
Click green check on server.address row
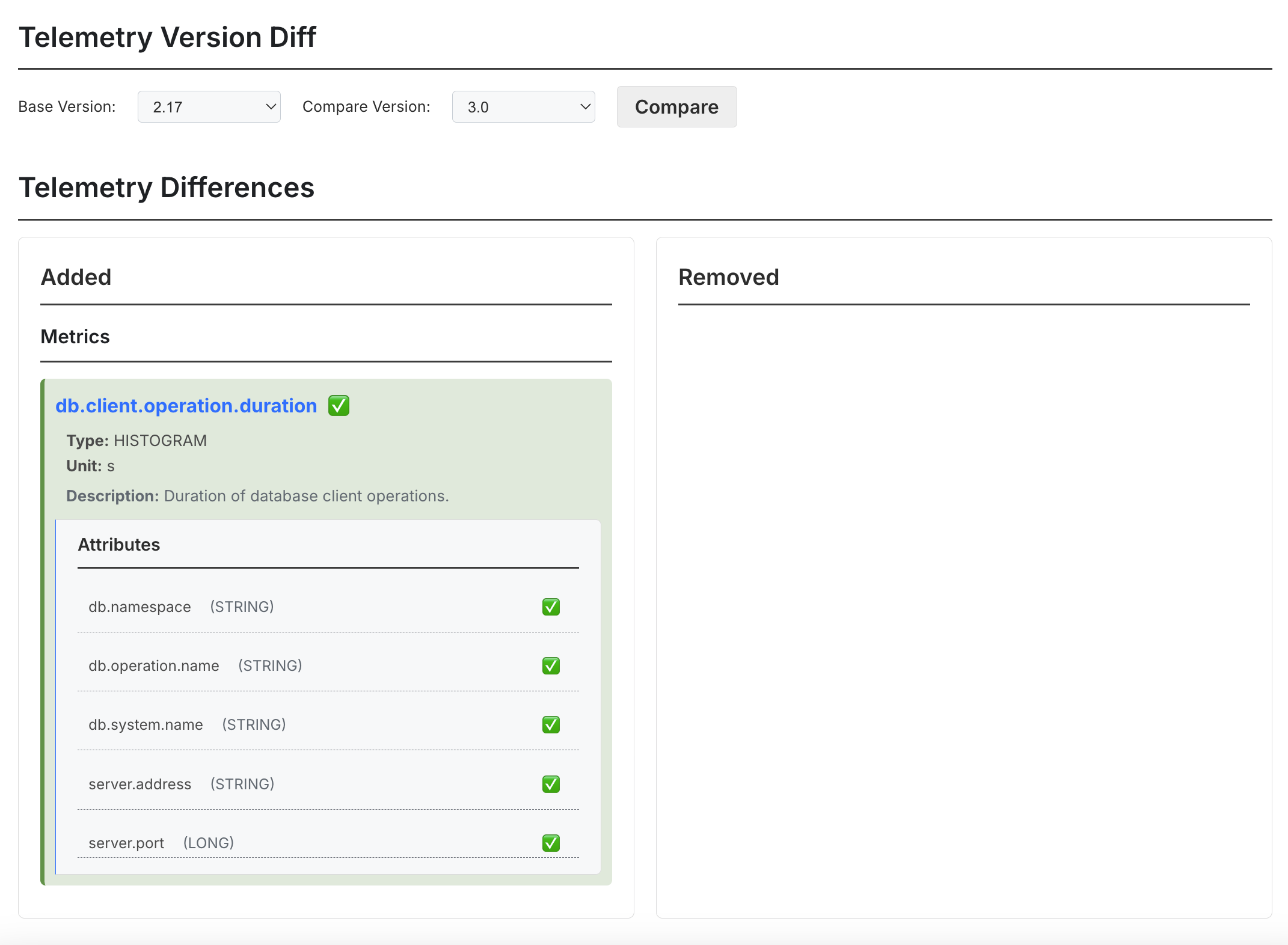click(x=551, y=784)
